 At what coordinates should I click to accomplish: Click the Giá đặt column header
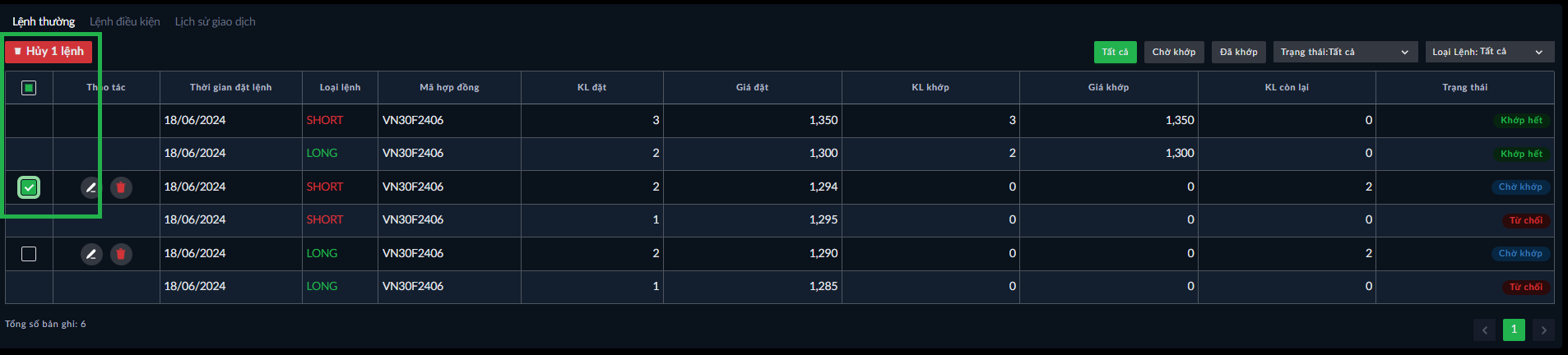[x=752, y=87]
